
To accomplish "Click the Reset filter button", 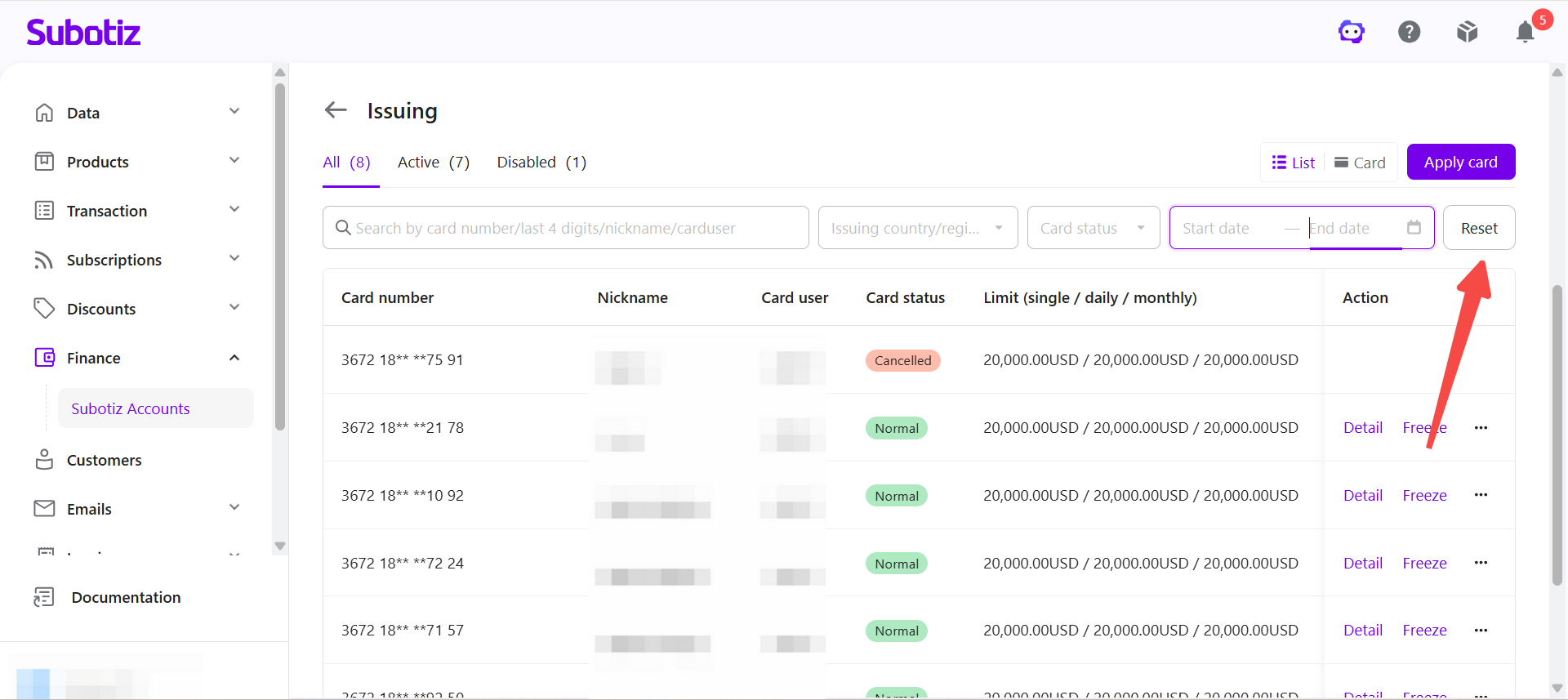I will 1479,228.
